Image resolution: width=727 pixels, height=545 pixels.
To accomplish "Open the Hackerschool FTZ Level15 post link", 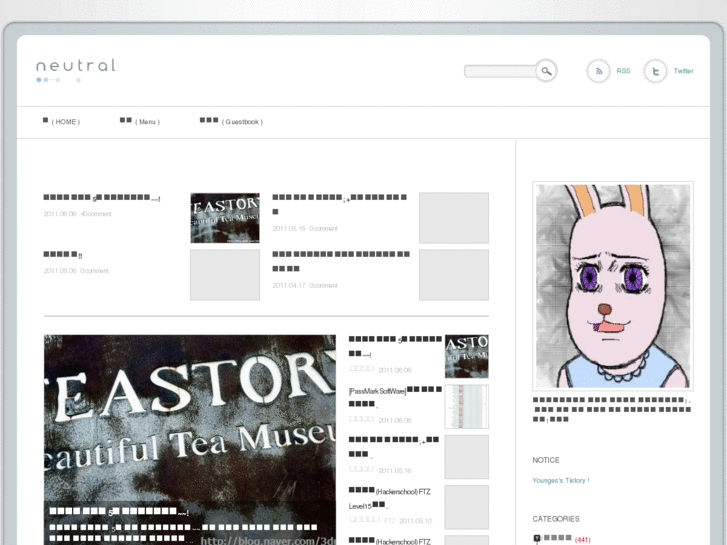I will (x=390, y=498).
